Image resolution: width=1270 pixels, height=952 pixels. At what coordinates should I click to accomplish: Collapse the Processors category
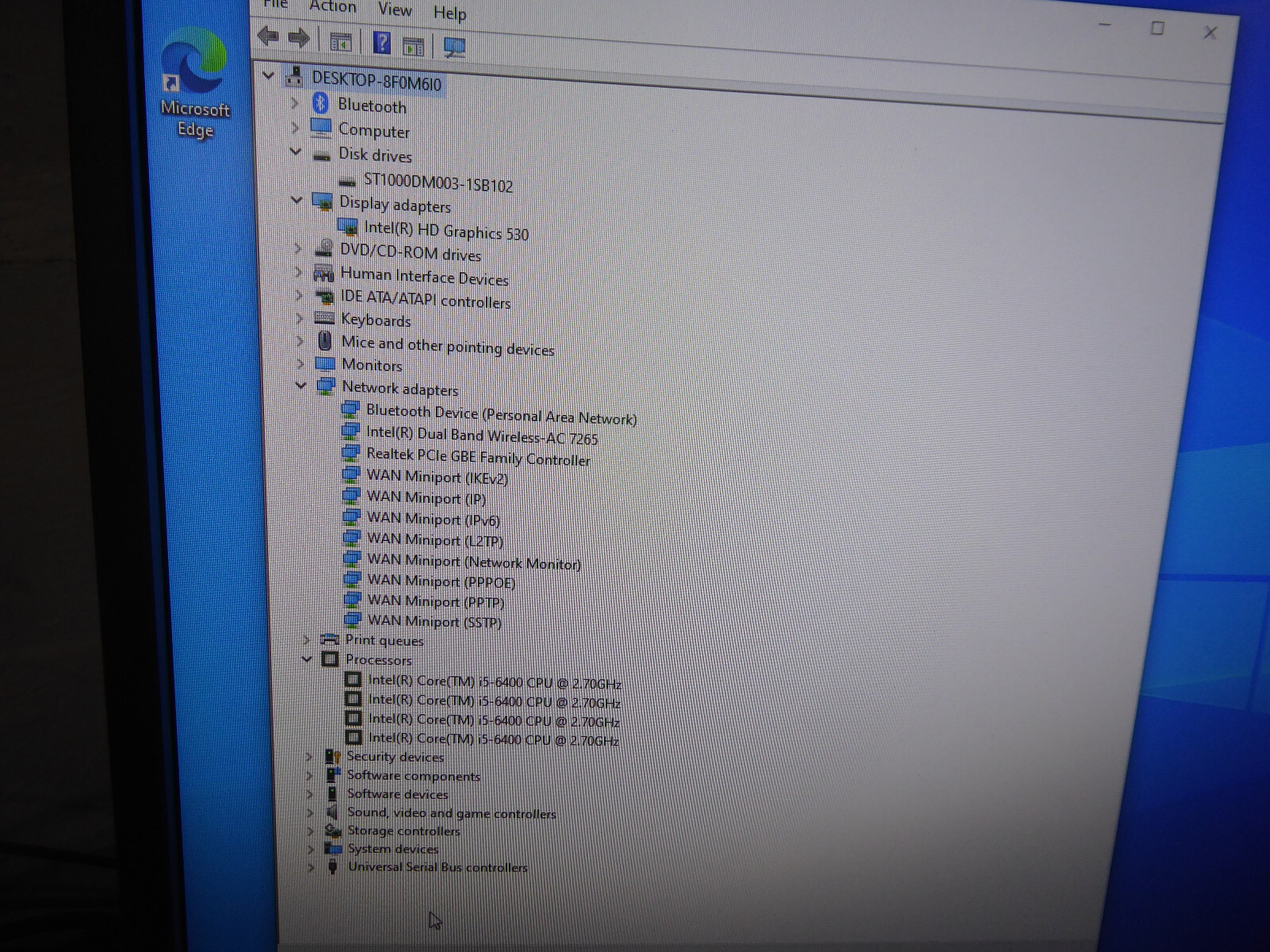(306, 658)
